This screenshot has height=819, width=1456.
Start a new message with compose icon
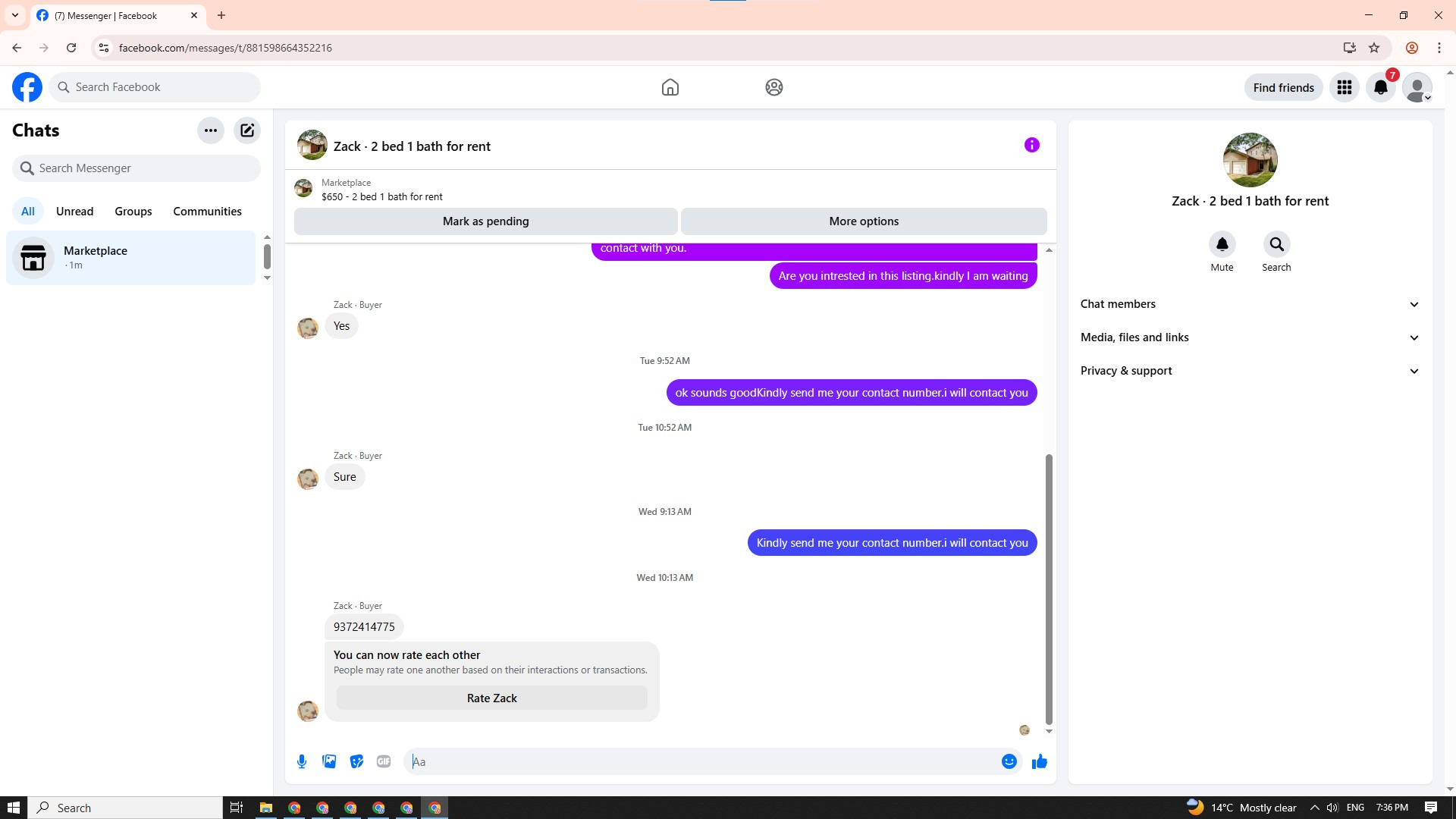(247, 130)
